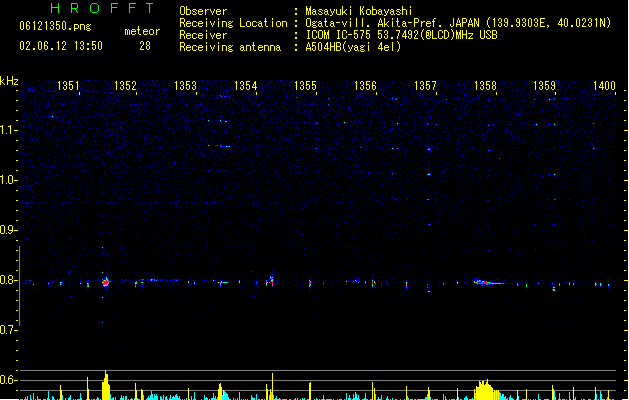Click time marker 1400

pyautogui.click(x=604, y=86)
